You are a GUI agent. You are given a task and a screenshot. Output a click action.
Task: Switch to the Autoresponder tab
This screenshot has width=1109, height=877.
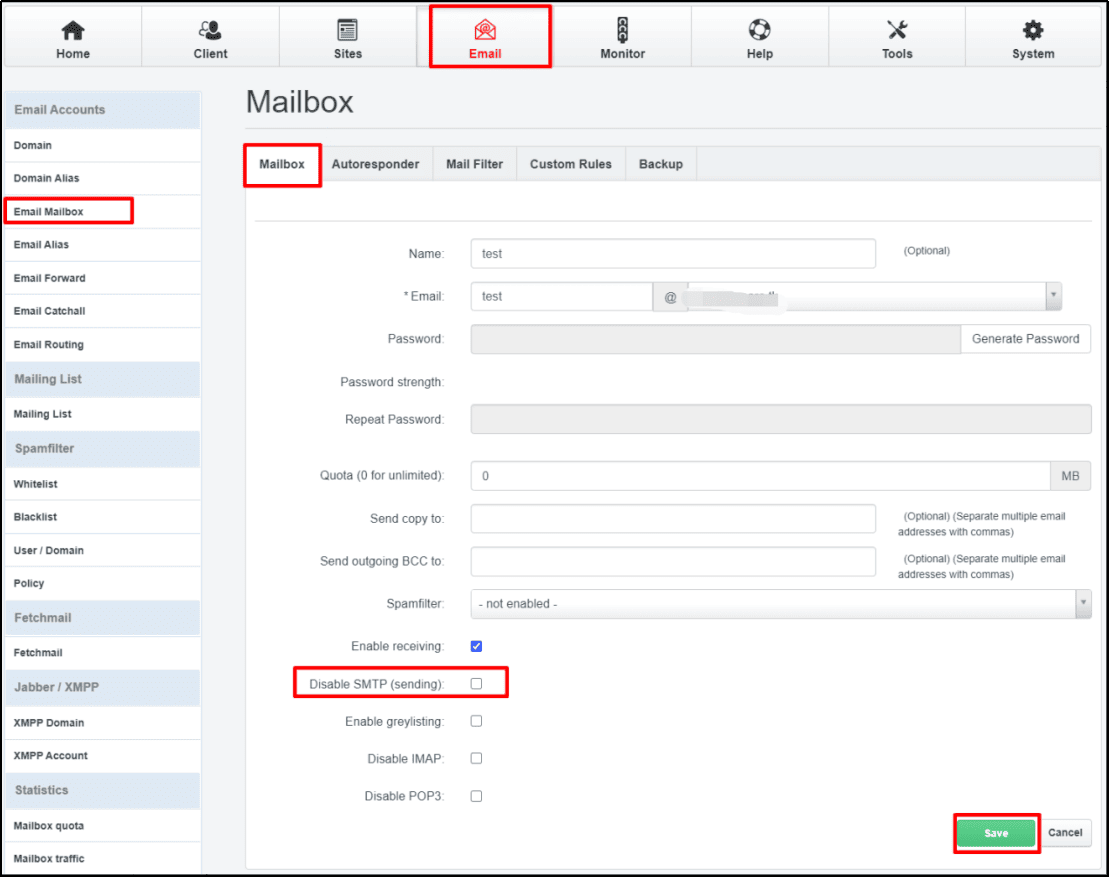(x=376, y=164)
